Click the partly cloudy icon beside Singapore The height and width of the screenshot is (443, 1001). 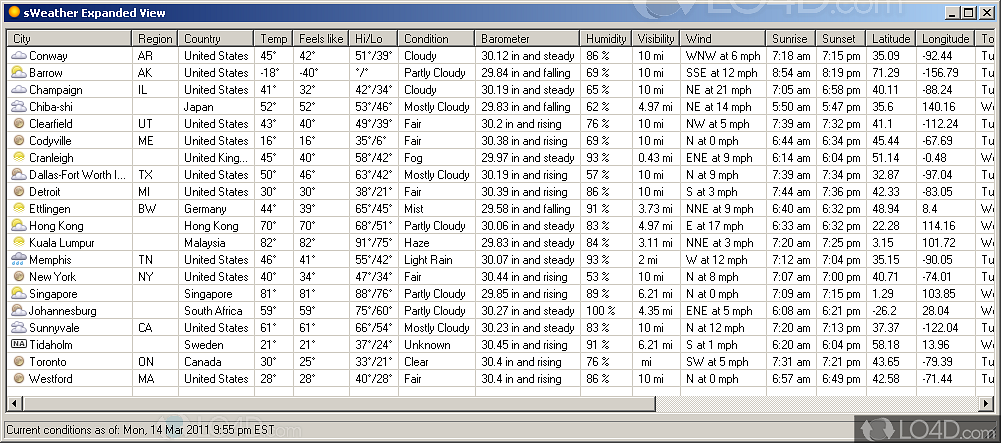coord(19,294)
